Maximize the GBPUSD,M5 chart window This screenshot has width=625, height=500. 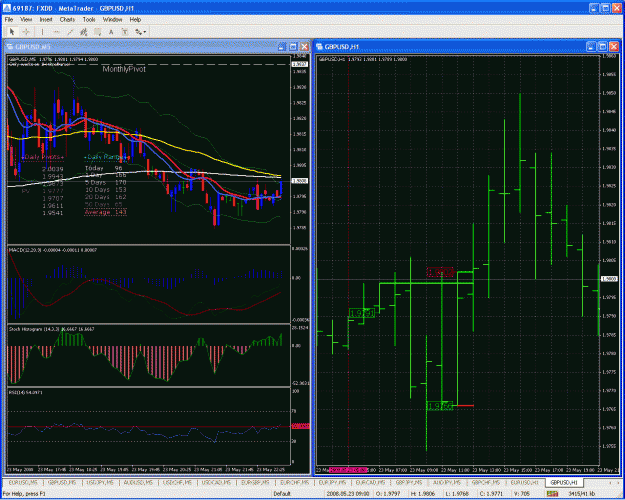point(293,47)
